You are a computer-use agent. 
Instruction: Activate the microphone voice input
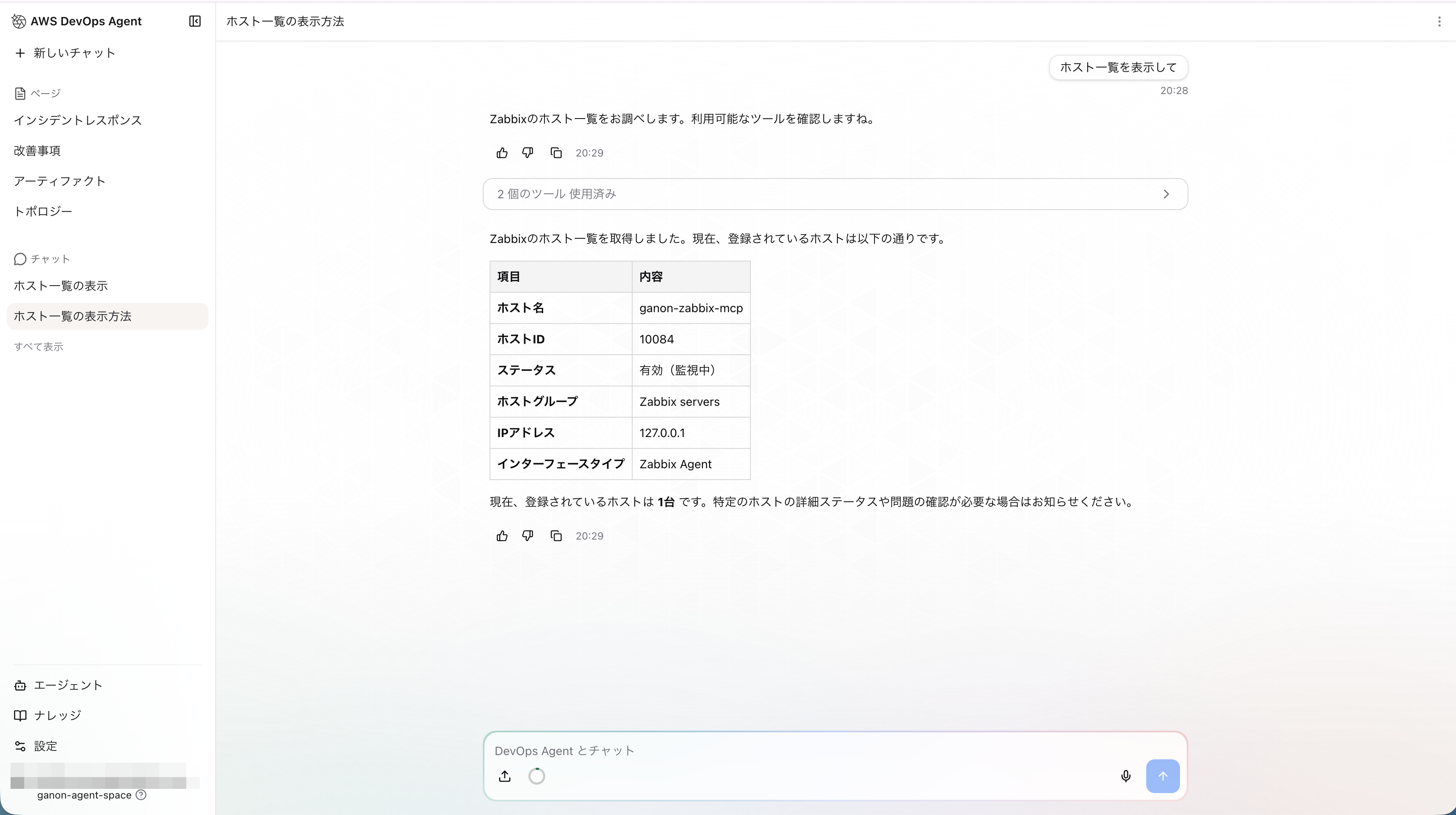1126,777
